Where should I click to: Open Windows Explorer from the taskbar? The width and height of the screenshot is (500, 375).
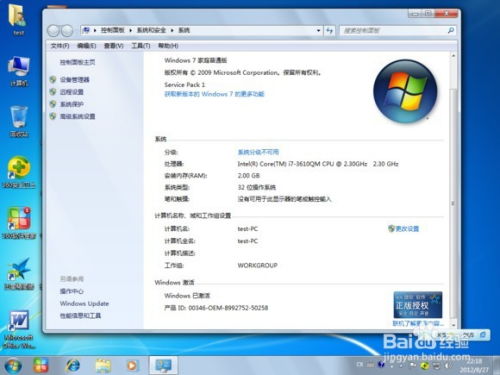coord(103,366)
